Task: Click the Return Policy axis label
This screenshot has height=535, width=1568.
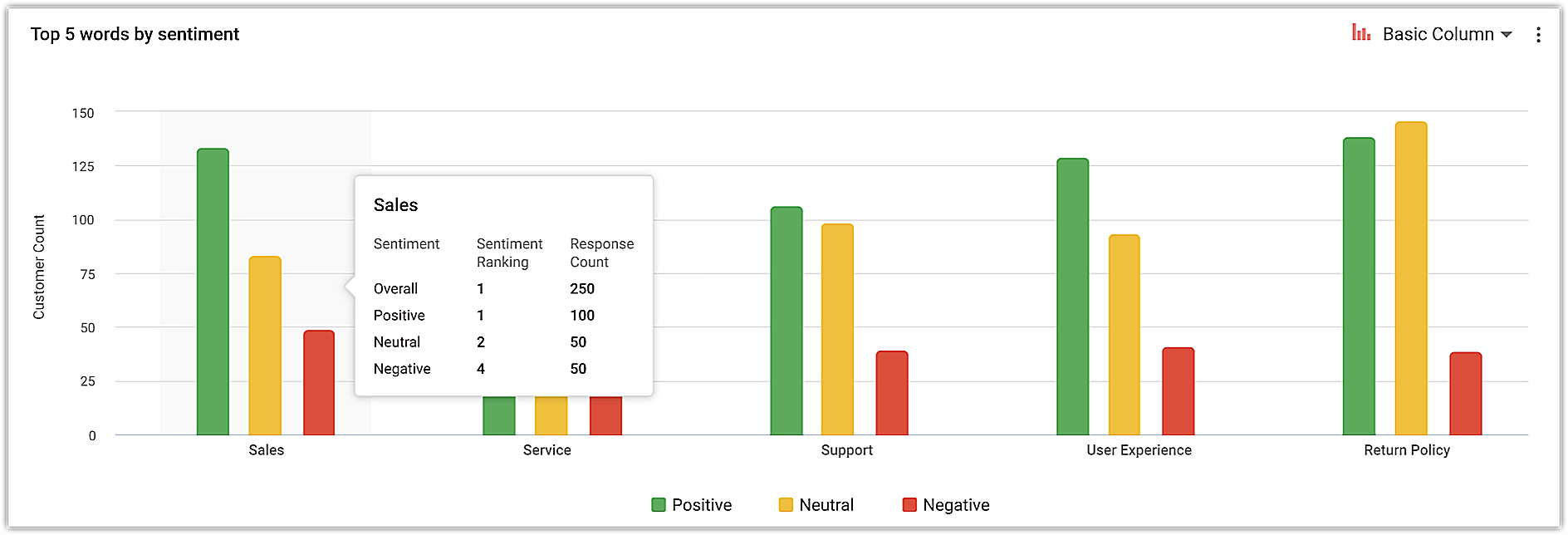Action: click(x=1406, y=450)
